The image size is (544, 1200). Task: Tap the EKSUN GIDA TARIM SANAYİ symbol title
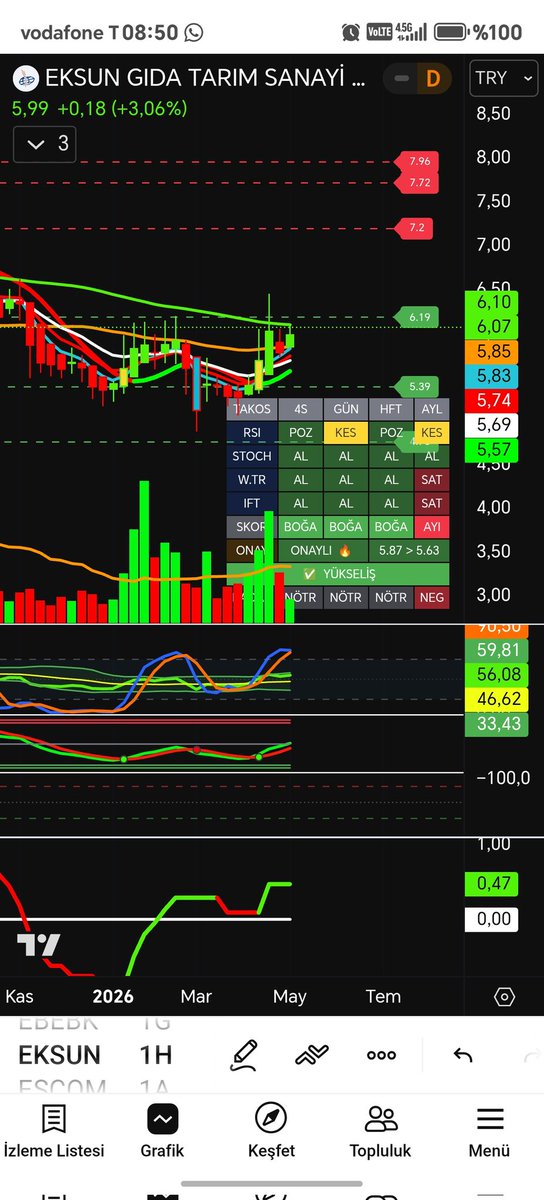coord(205,78)
